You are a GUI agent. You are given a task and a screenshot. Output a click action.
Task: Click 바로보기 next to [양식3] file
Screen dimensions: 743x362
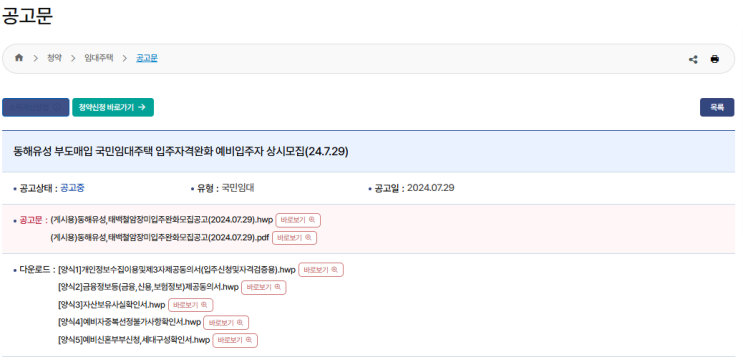(190, 305)
